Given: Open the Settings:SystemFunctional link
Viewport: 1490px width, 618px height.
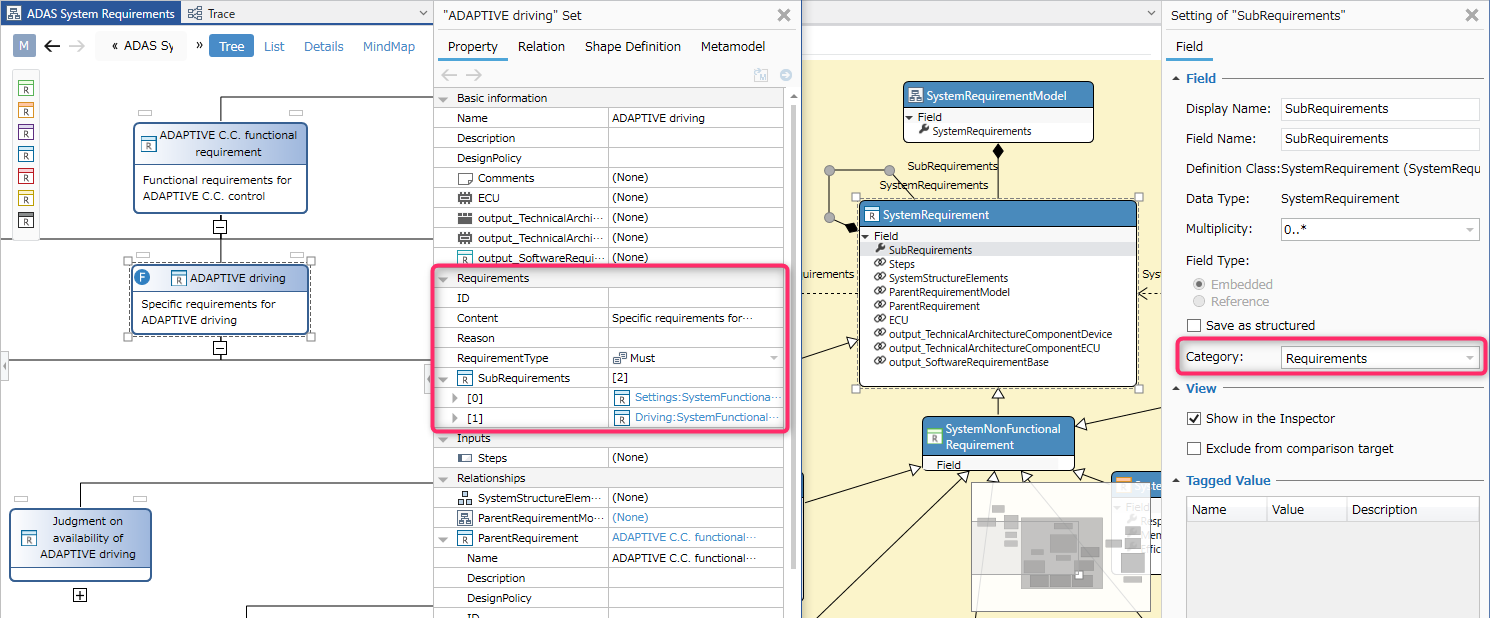Looking at the screenshot, I should point(706,398).
